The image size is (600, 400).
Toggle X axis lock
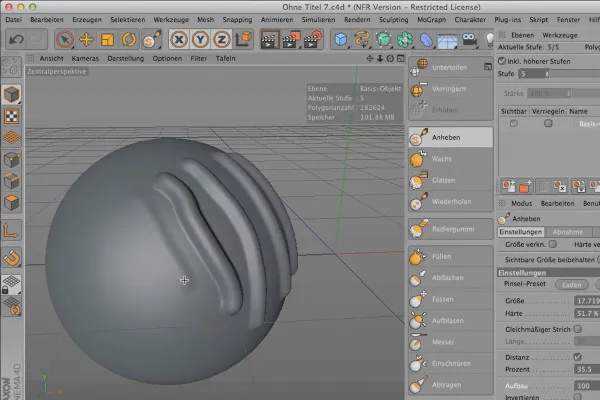coord(179,39)
